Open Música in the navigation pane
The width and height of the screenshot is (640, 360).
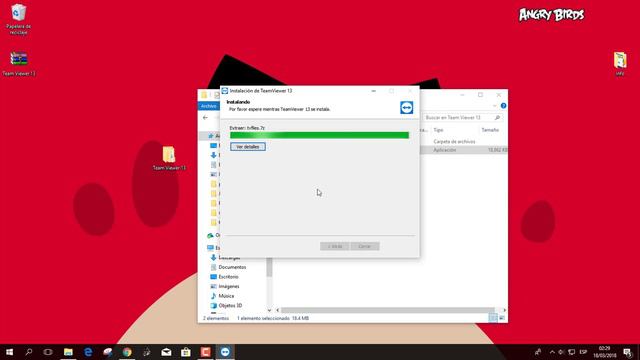coord(226,296)
